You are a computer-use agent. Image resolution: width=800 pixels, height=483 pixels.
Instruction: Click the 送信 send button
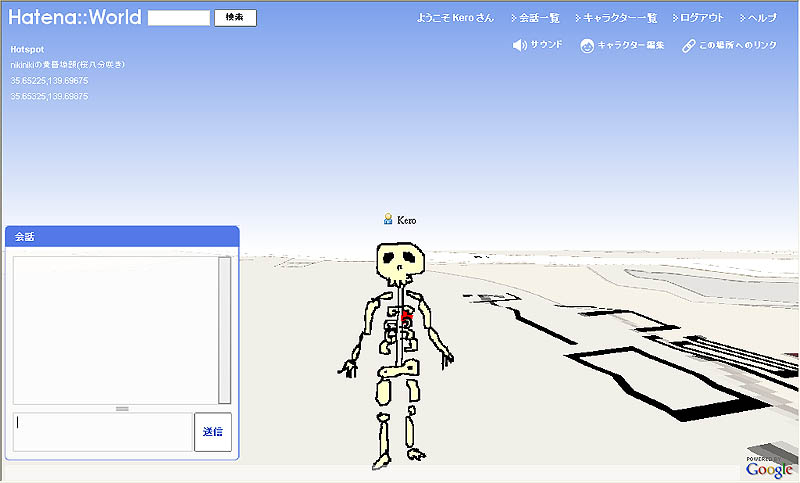pyautogui.click(x=213, y=432)
